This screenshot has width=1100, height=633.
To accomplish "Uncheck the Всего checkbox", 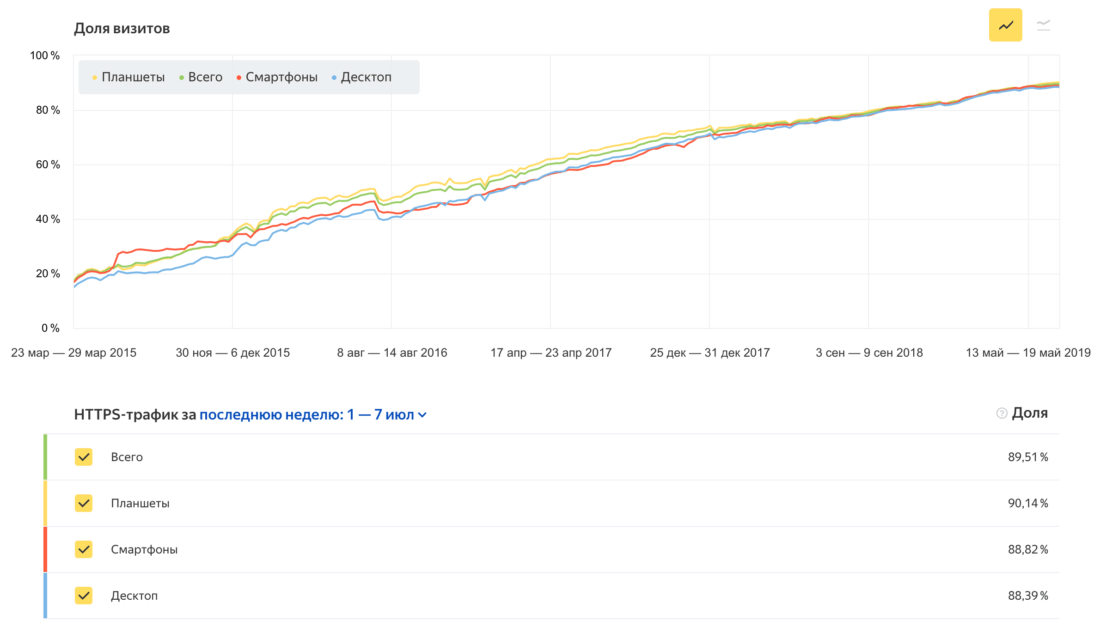I will tap(84, 457).
